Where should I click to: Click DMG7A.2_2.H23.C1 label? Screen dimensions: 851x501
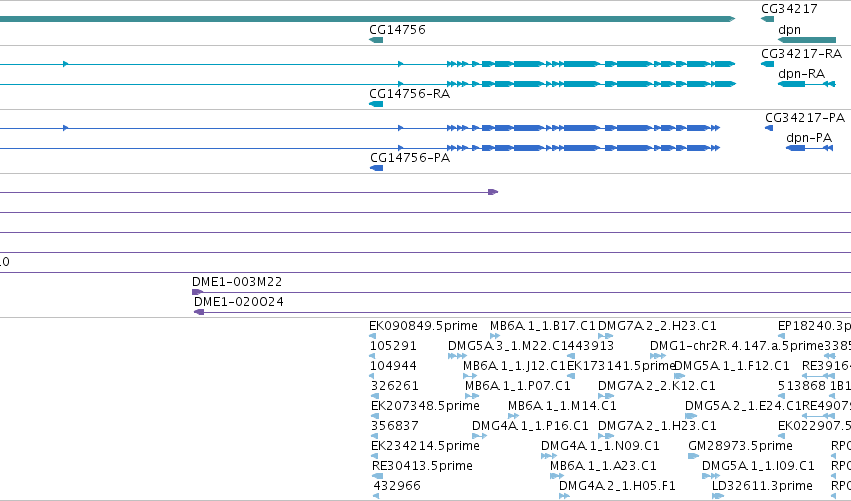(657, 326)
